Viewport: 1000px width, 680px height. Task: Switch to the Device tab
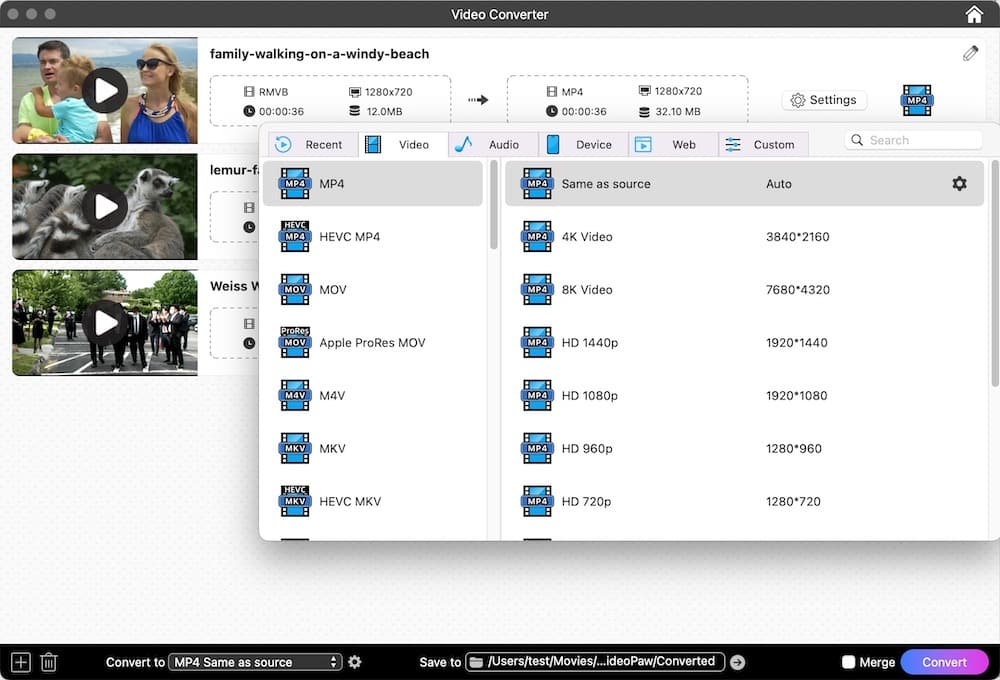(582, 145)
